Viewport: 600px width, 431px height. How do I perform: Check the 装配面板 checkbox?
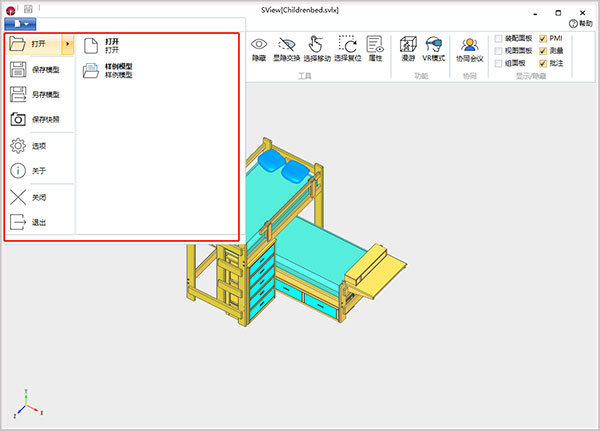[x=499, y=39]
